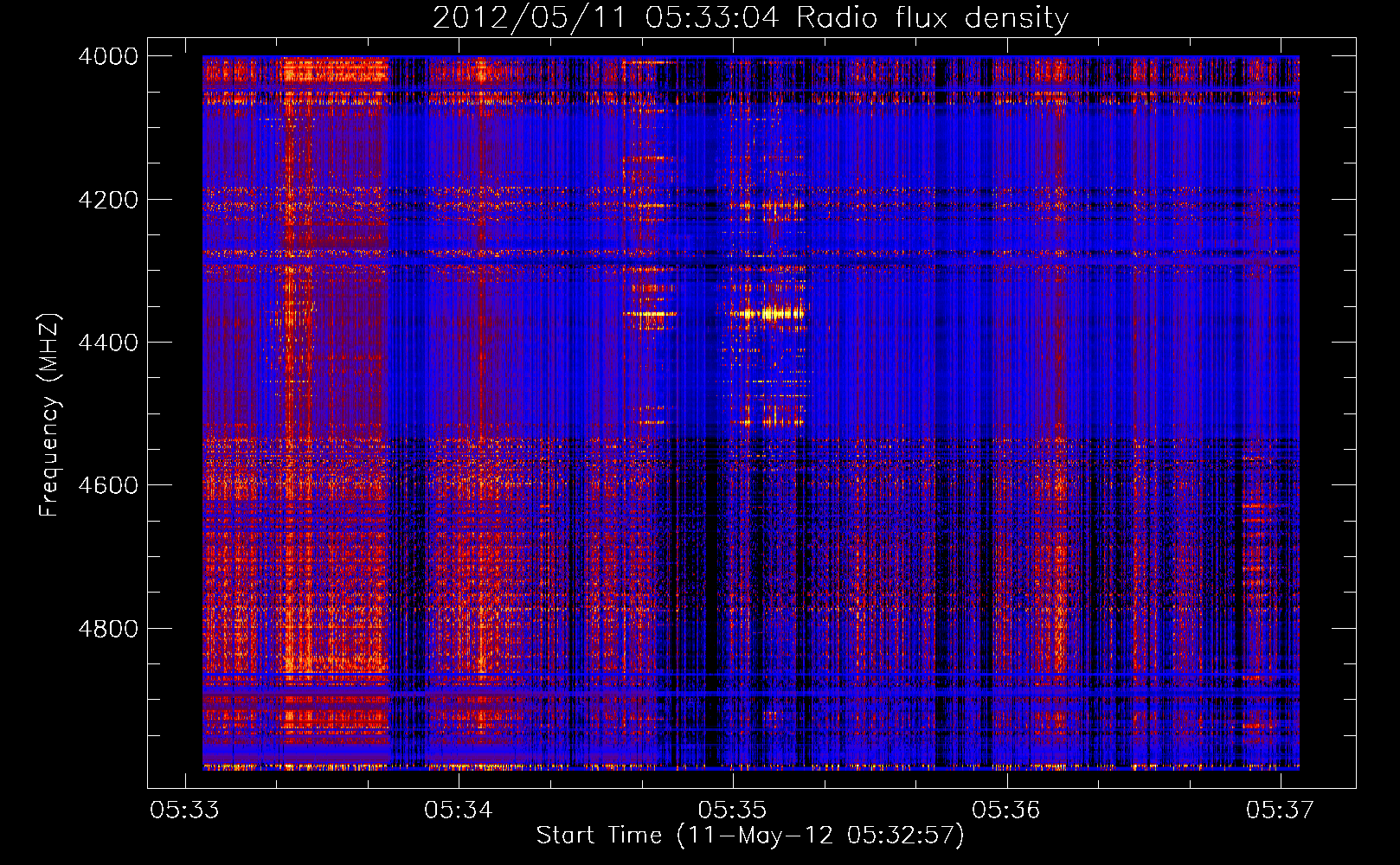Select the 4400 frequency axis label
1400x865 pixels.
coord(108,343)
